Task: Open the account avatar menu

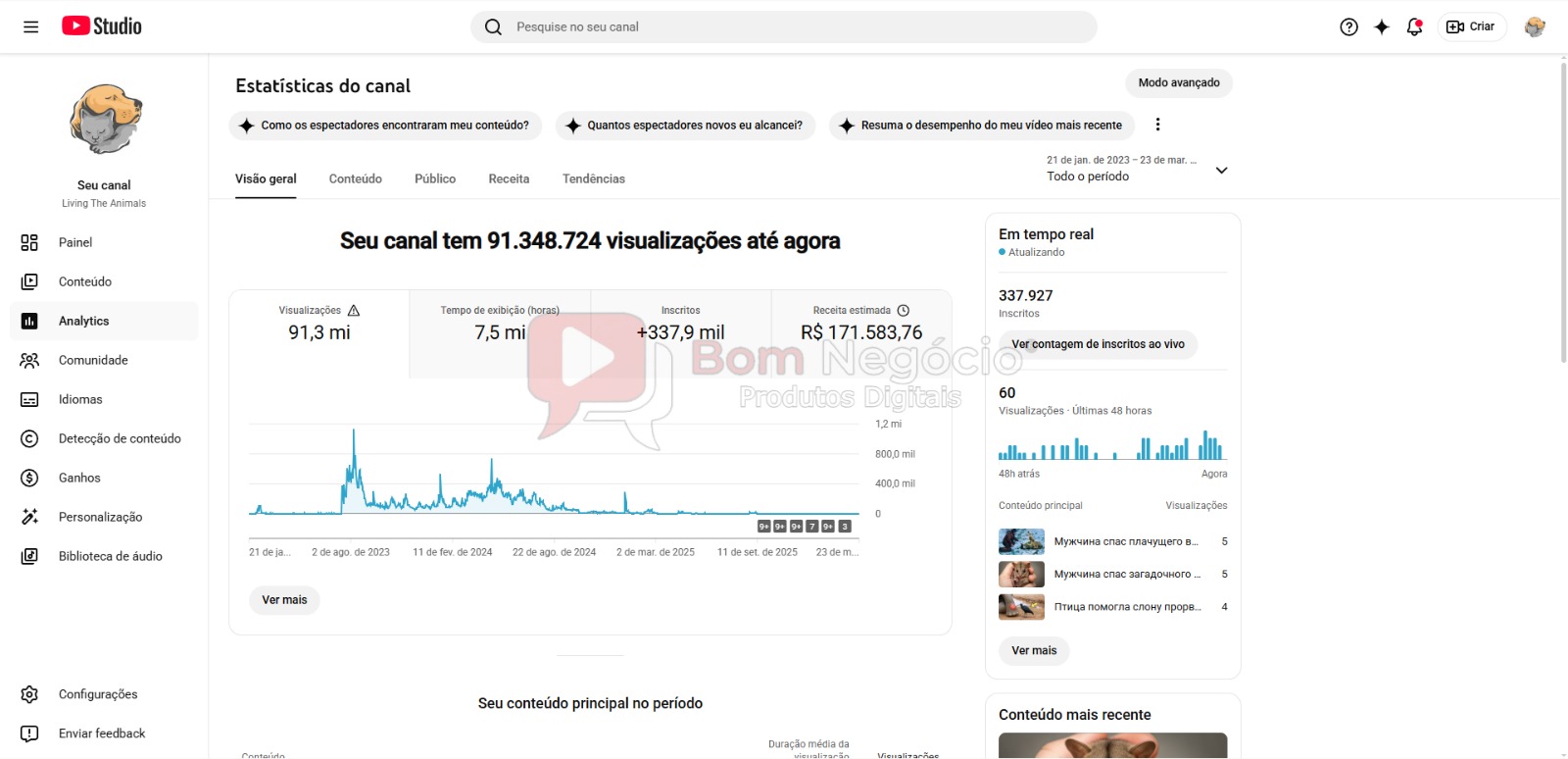Action: pyautogui.click(x=1535, y=26)
